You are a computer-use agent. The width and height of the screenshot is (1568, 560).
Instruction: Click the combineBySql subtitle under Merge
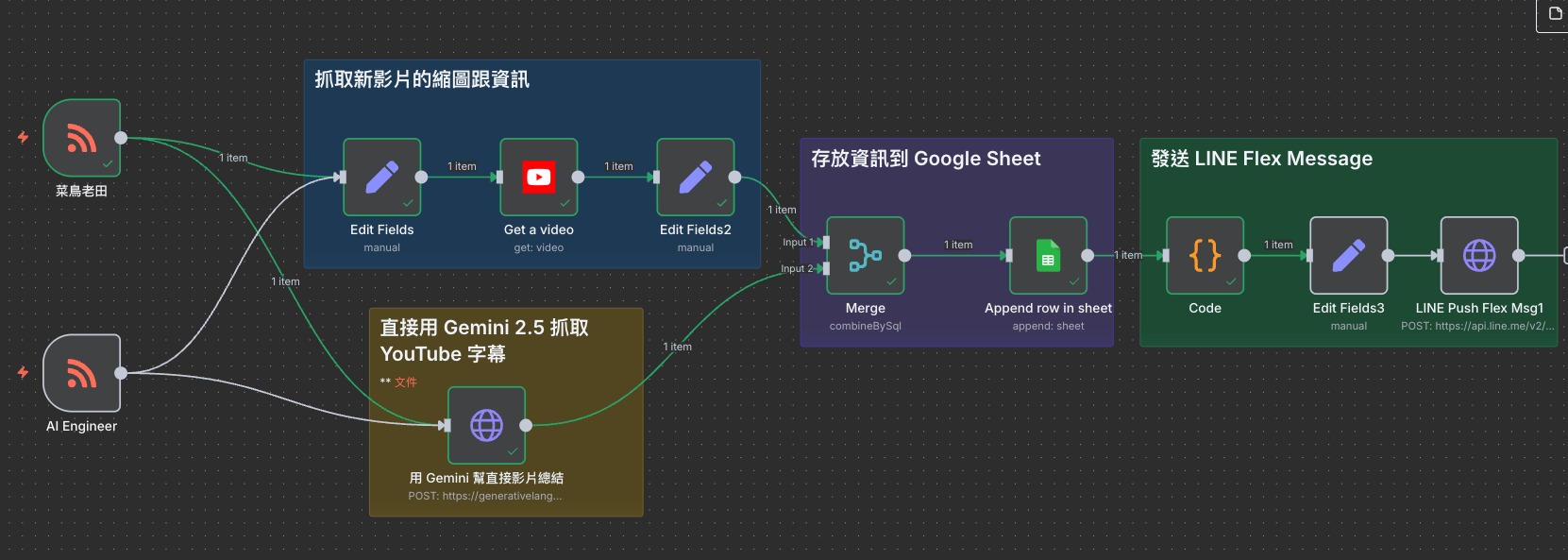click(866, 326)
